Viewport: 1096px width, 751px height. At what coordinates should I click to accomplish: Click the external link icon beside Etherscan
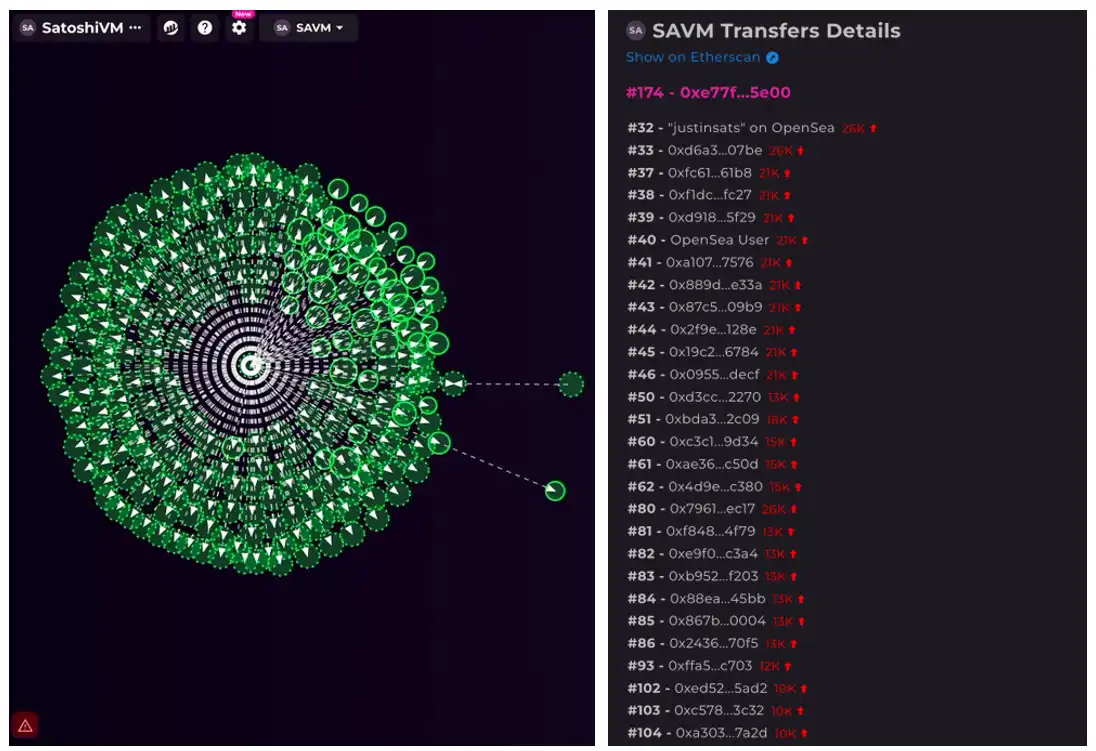(772, 58)
